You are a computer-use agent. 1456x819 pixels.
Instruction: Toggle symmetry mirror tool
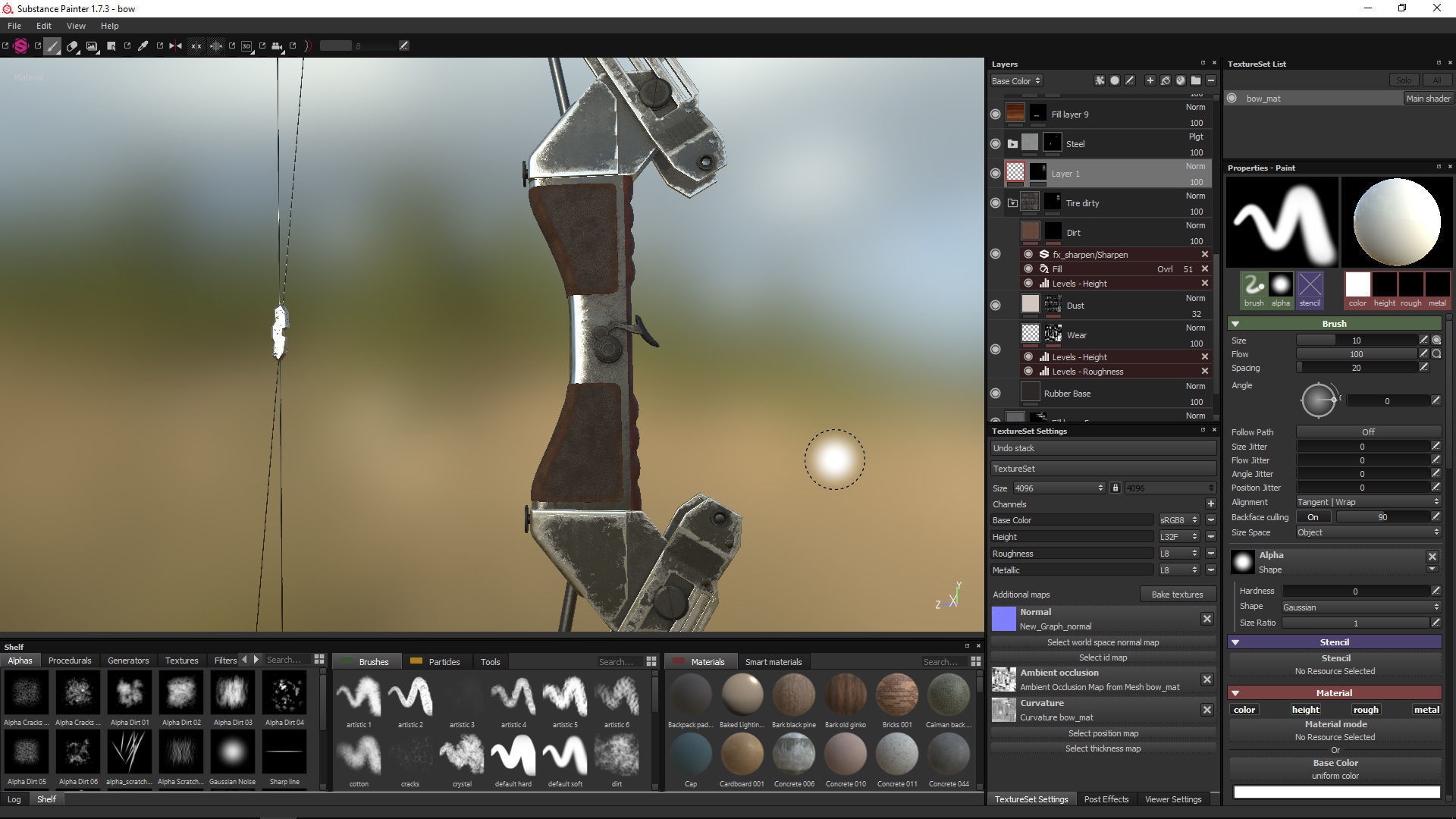(x=175, y=46)
